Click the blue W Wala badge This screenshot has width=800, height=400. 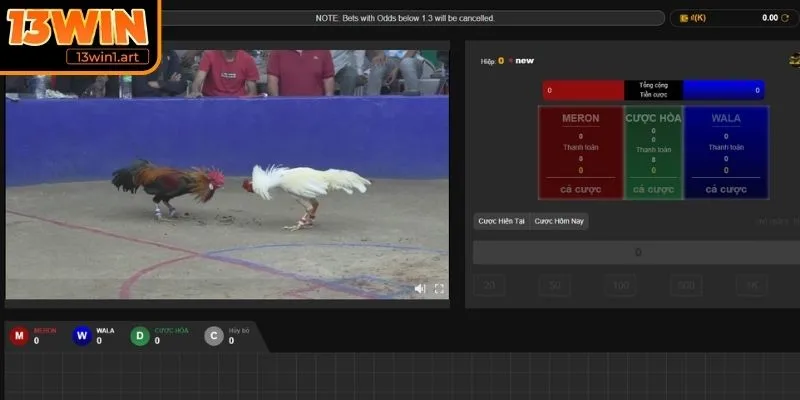click(x=82, y=336)
